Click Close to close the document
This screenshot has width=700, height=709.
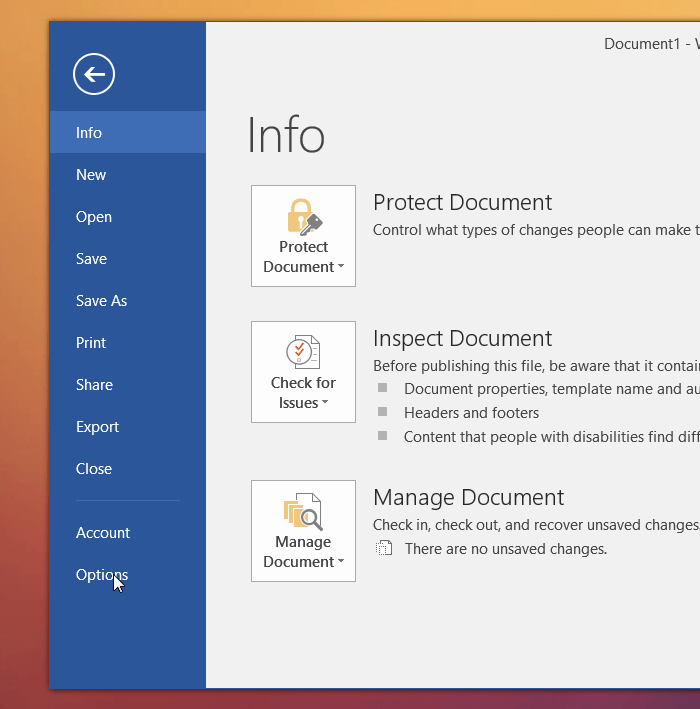click(x=94, y=468)
